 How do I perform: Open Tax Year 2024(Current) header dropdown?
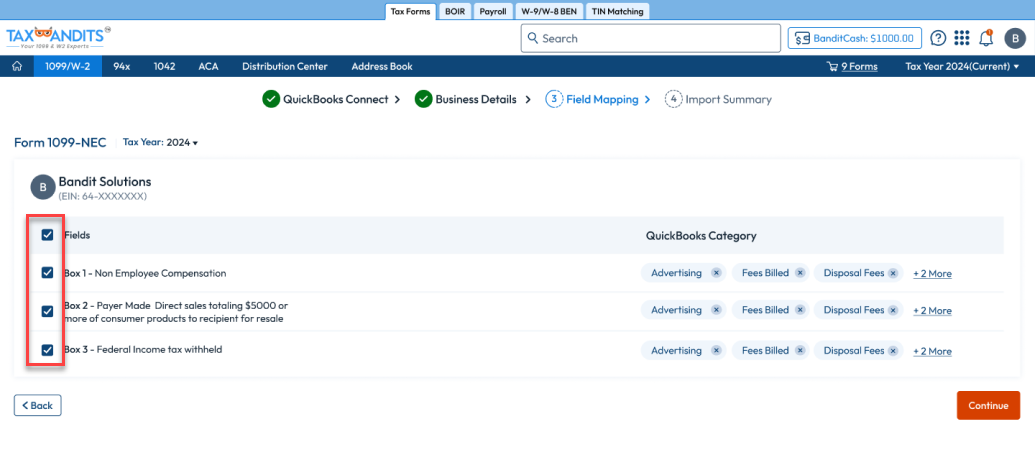962,66
